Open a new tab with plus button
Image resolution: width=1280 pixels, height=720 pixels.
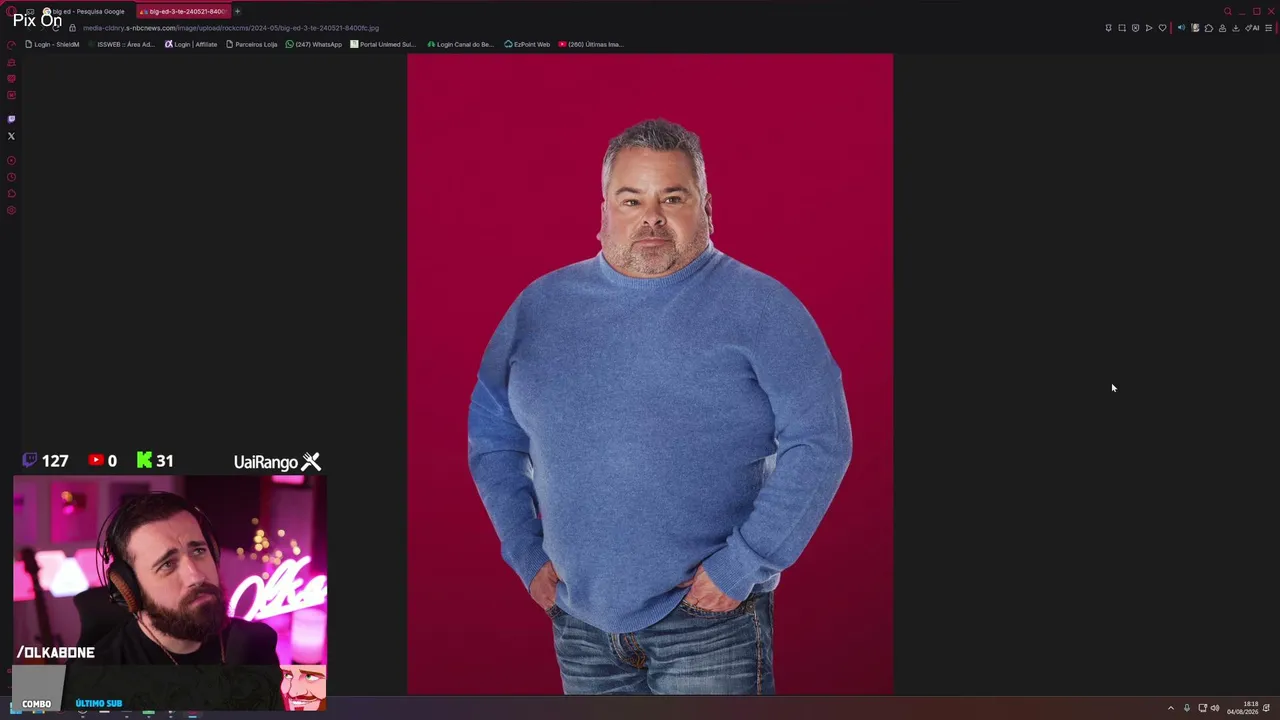pyautogui.click(x=237, y=12)
